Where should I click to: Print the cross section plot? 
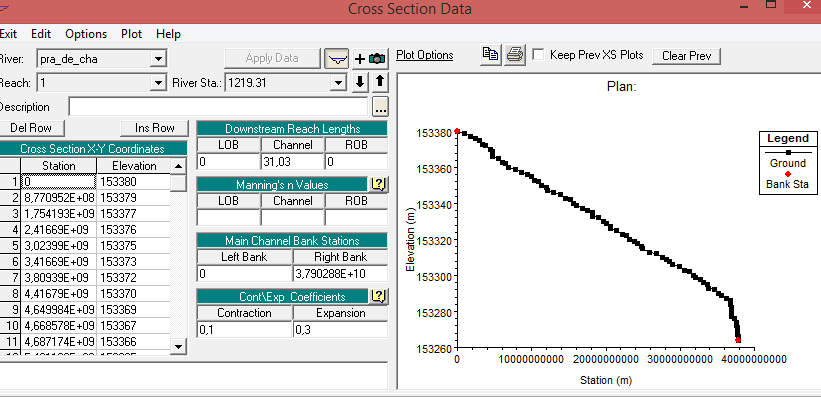click(x=515, y=55)
